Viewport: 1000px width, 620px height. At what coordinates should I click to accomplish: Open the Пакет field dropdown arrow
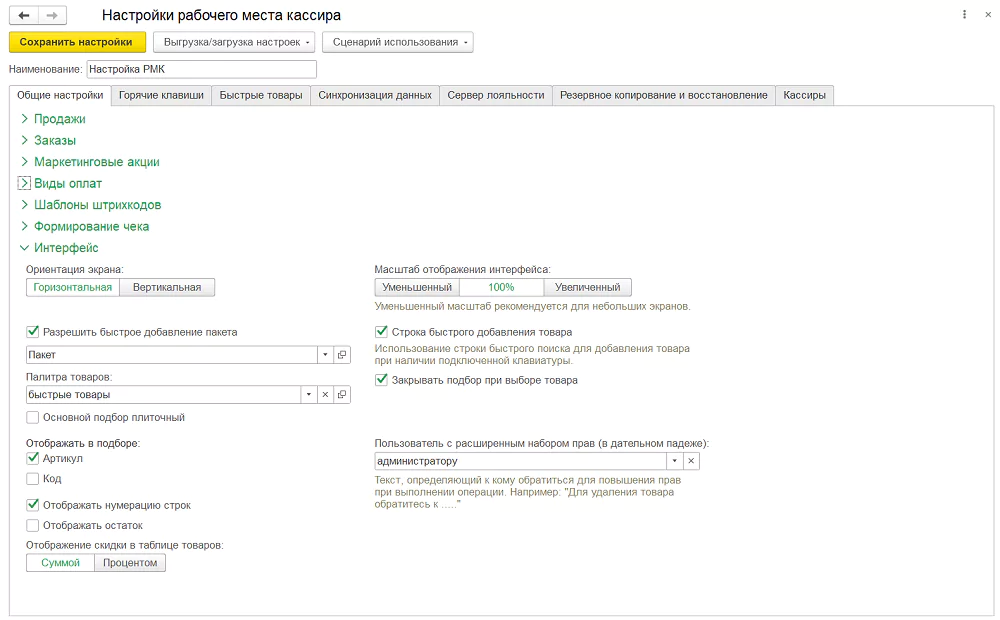pyautogui.click(x=325, y=355)
